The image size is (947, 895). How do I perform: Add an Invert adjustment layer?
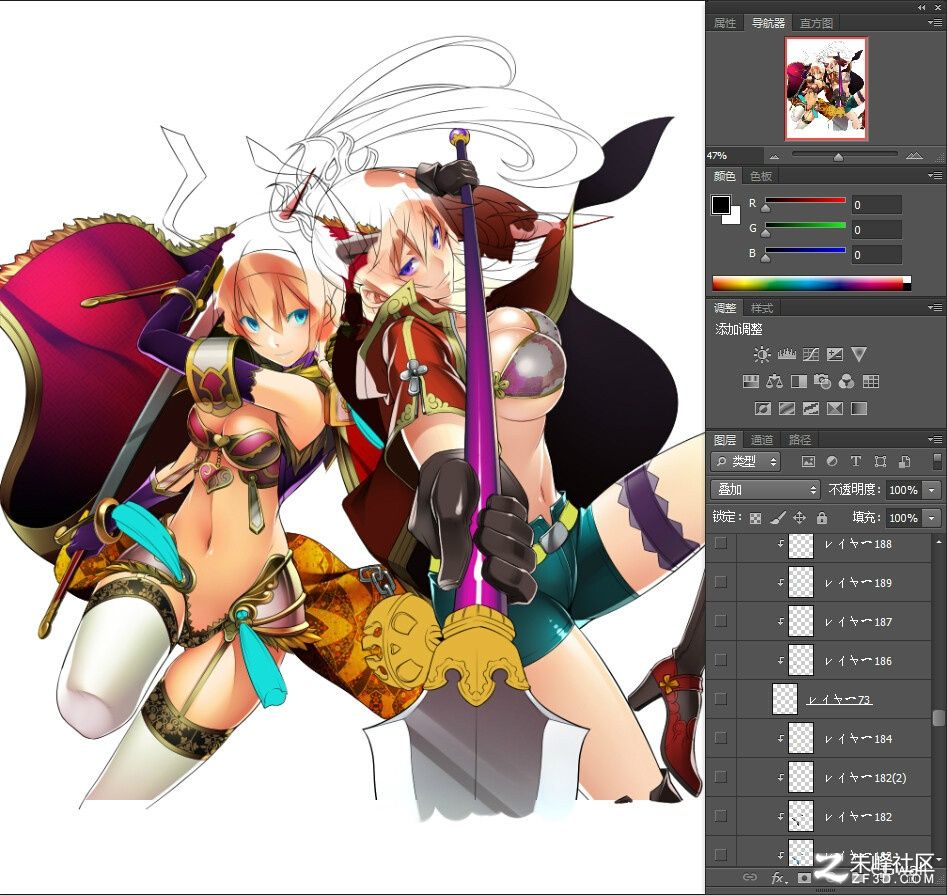point(762,409)
